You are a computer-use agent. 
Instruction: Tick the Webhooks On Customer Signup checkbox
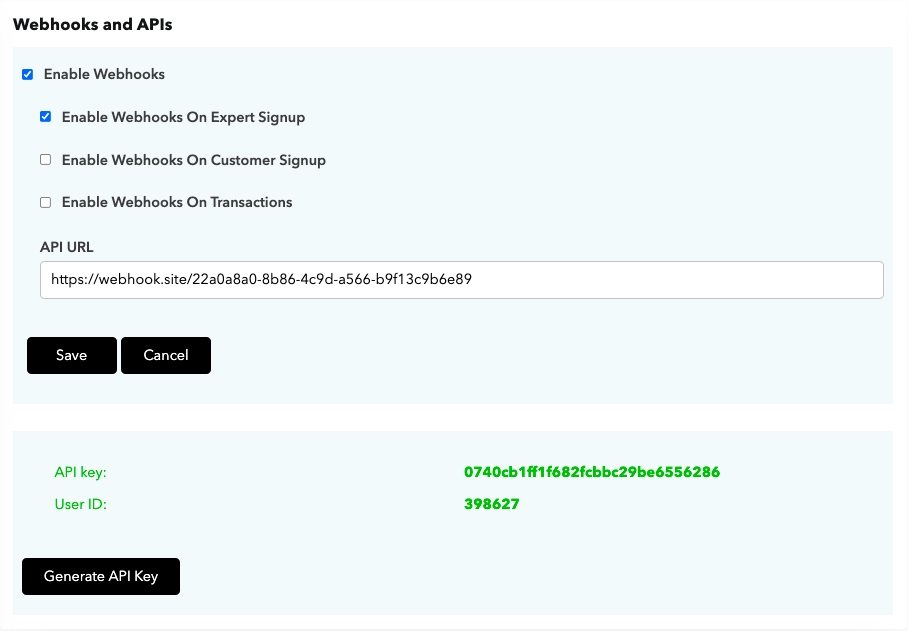point(45,160)
